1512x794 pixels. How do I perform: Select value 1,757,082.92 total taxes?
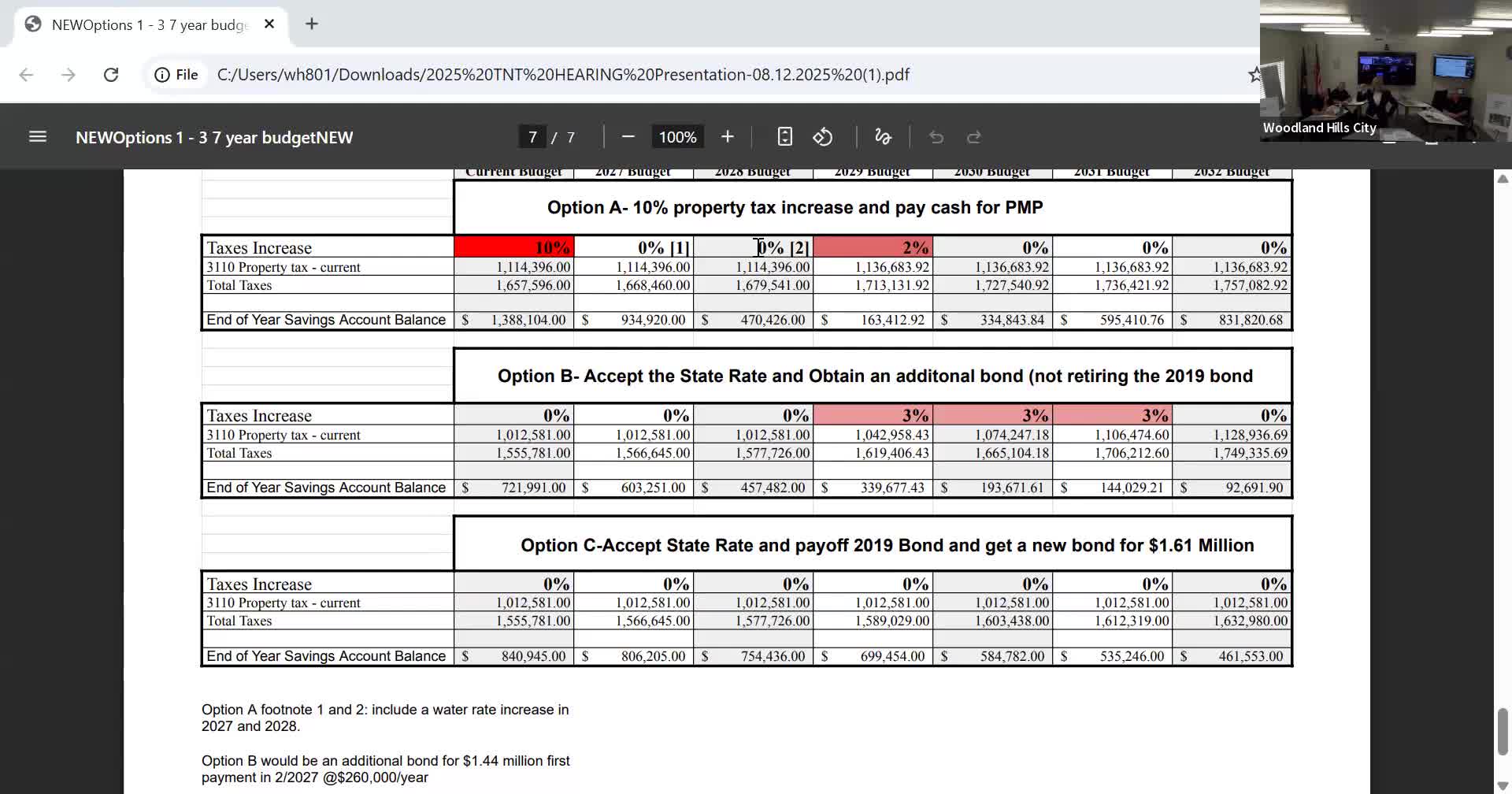pyautogui.click(x=1251, y=285)
